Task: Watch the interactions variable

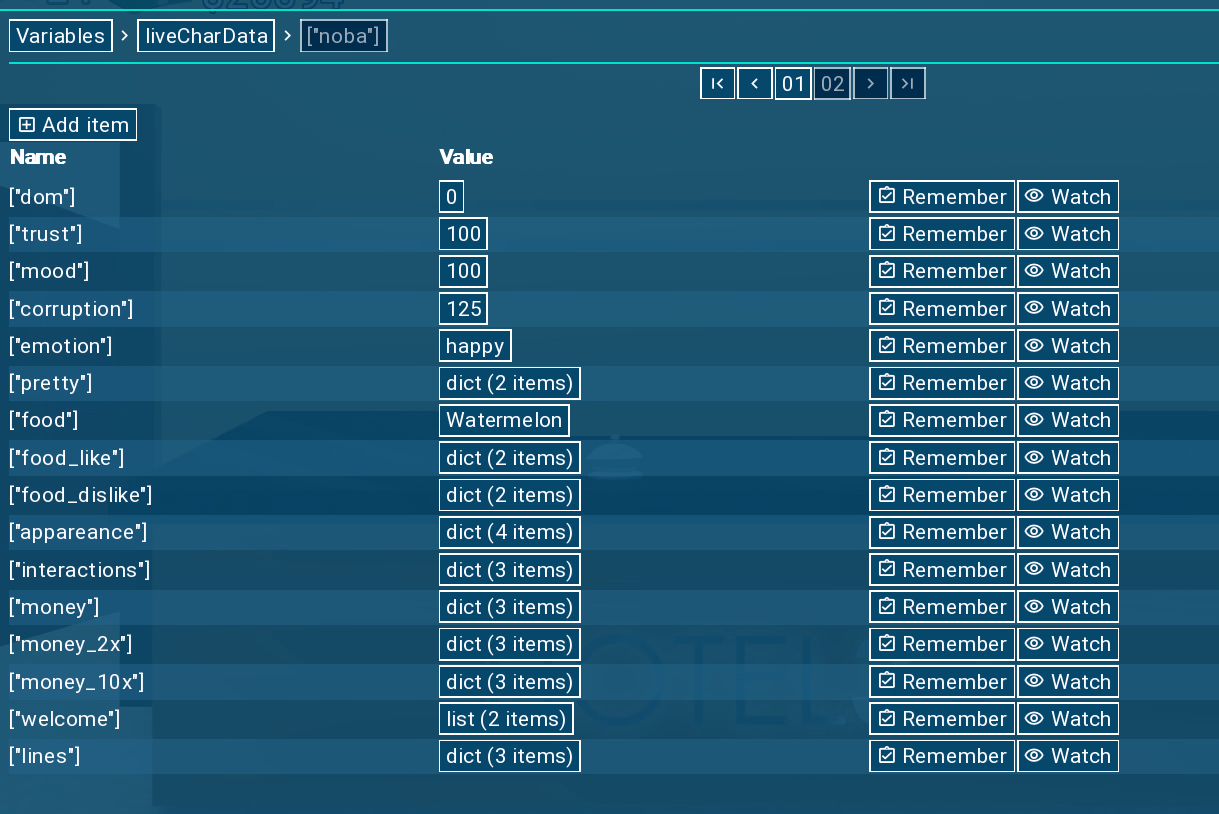Action: 1068,570
